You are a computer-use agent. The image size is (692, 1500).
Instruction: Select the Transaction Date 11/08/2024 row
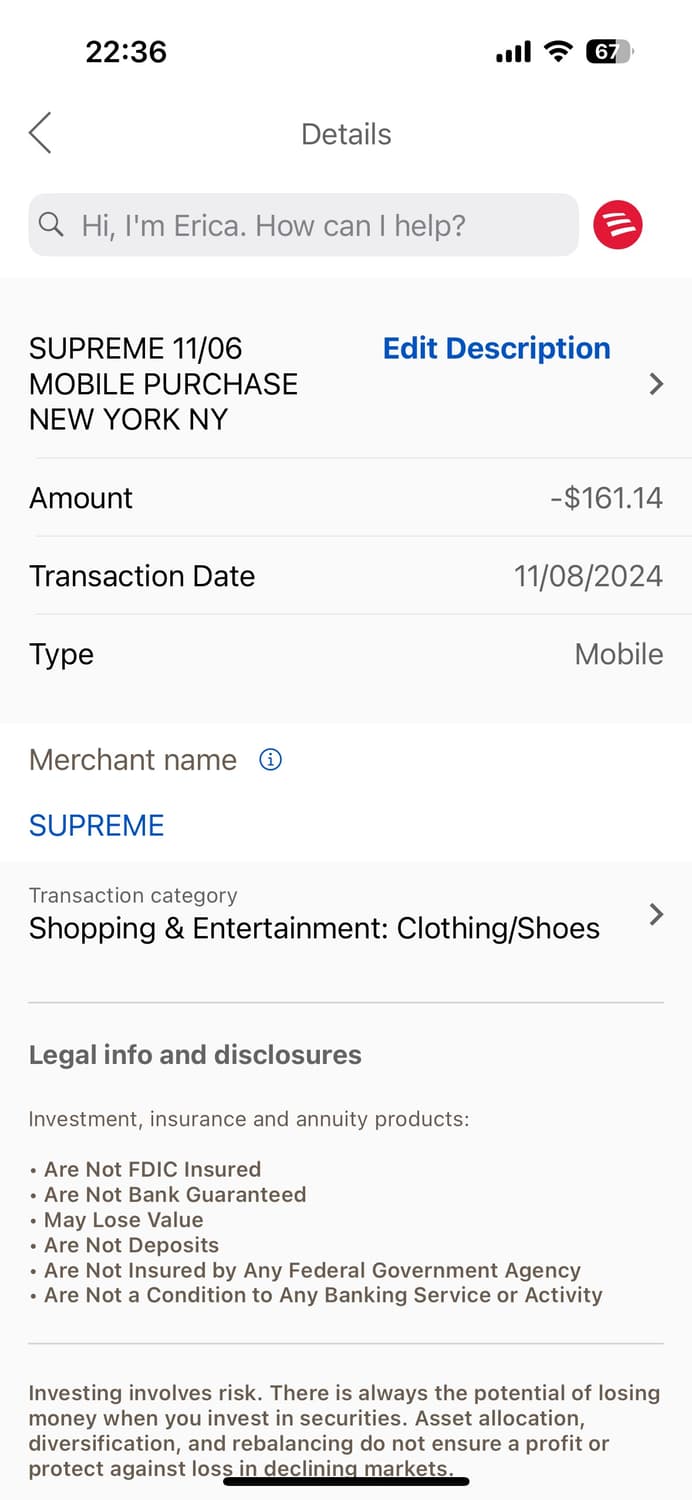[x=346, y=576]
